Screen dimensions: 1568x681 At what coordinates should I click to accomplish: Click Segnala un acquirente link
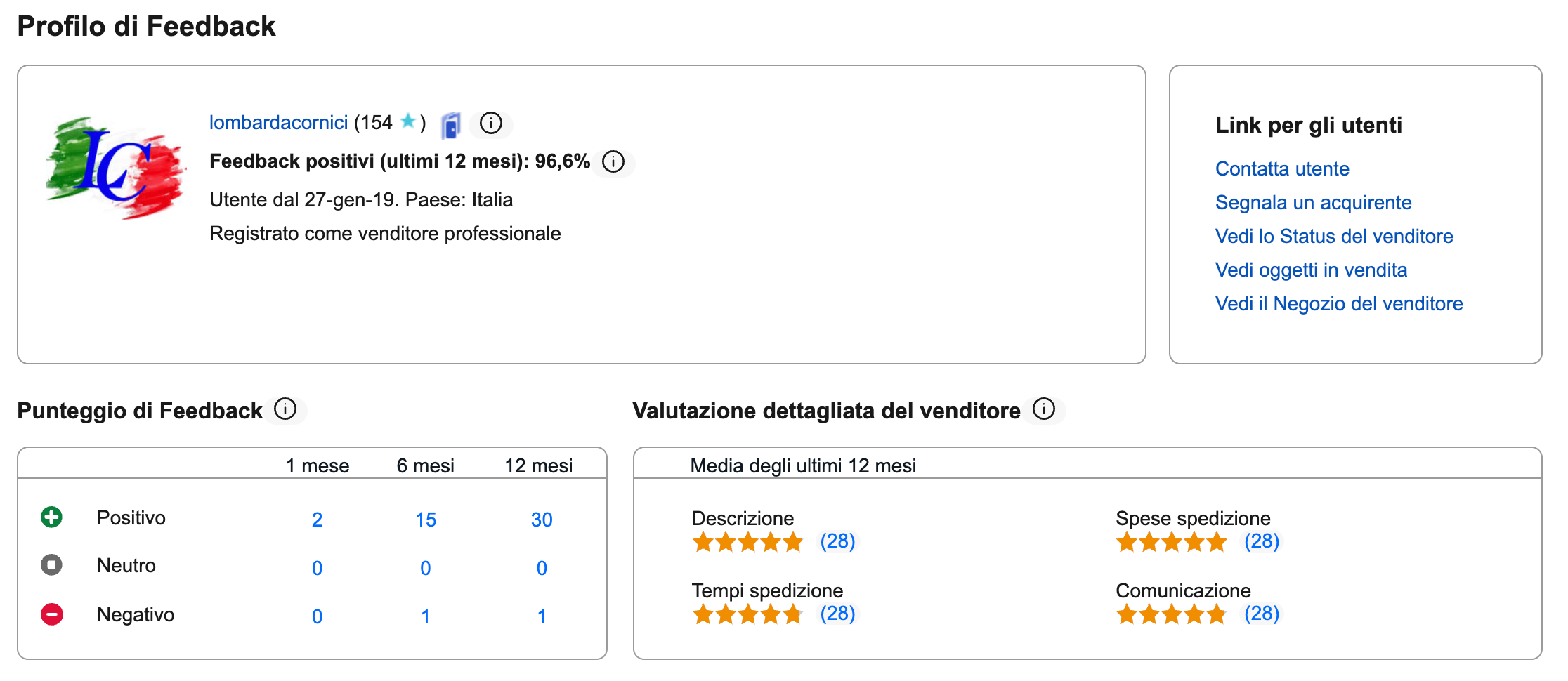point(1312,203)
